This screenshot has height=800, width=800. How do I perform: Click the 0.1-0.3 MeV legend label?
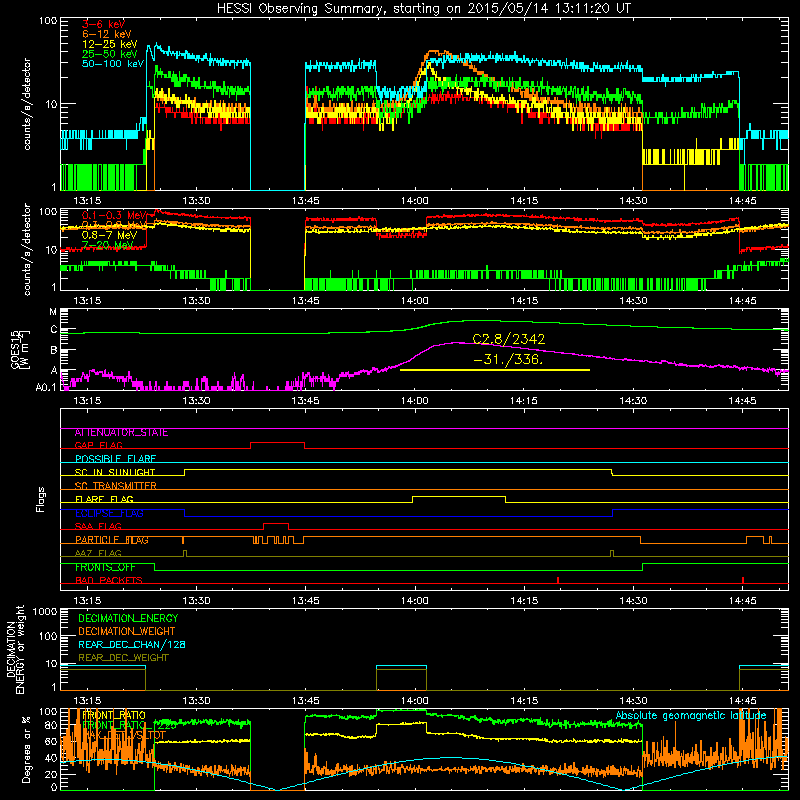113,216
